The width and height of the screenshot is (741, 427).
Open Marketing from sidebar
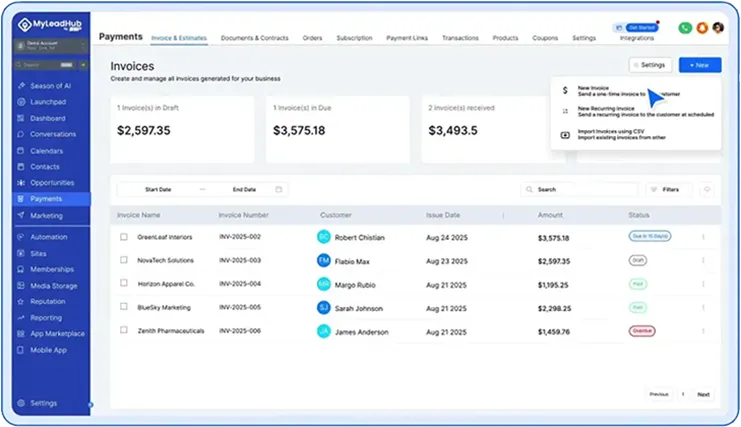[x=46, y=216]
